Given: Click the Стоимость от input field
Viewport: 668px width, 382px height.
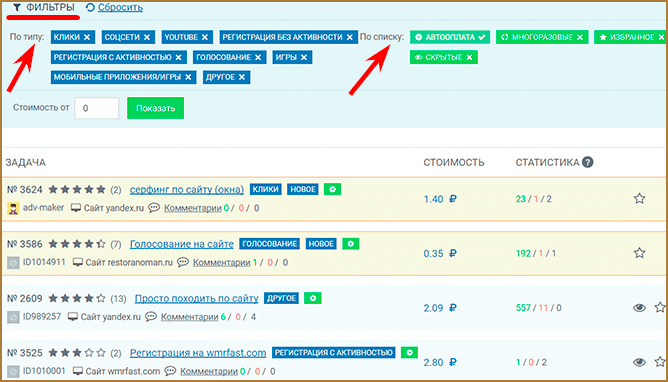Looking at the screenshot, I should (x=97, y=108).
